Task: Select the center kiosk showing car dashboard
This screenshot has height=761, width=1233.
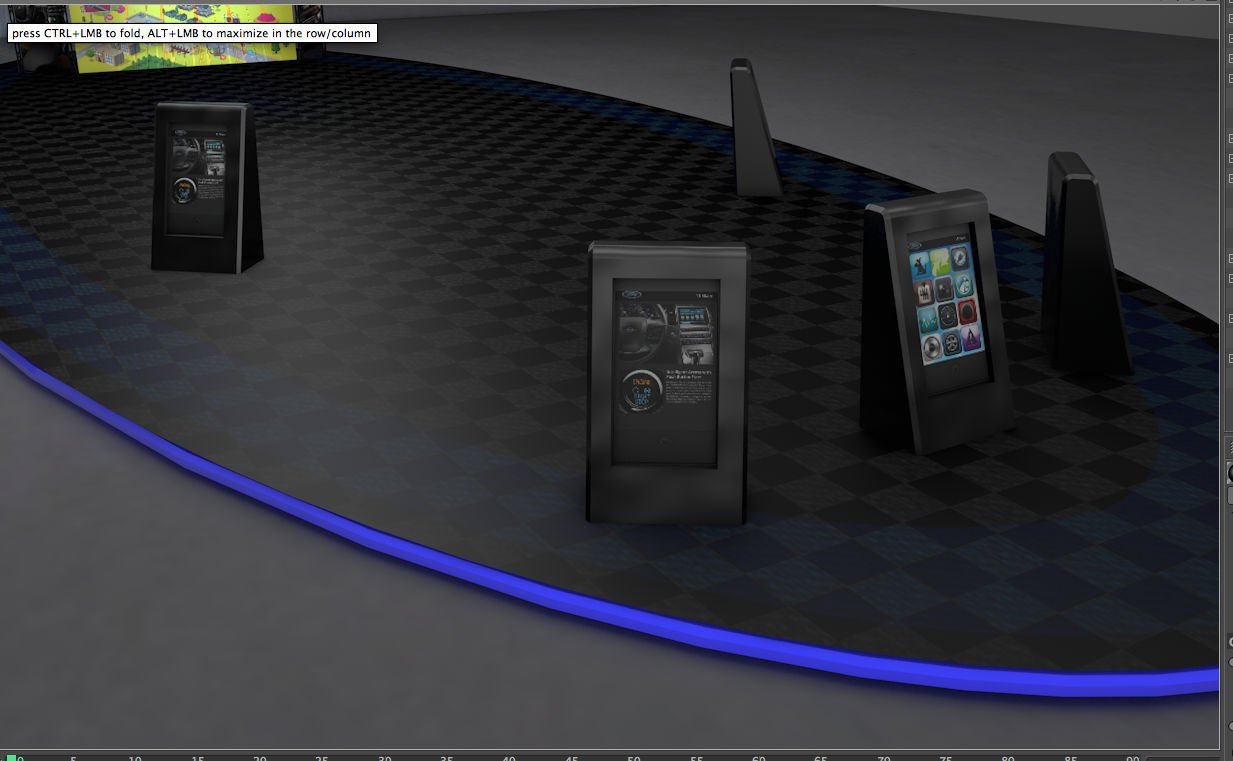Action: (x=667, y=382)
